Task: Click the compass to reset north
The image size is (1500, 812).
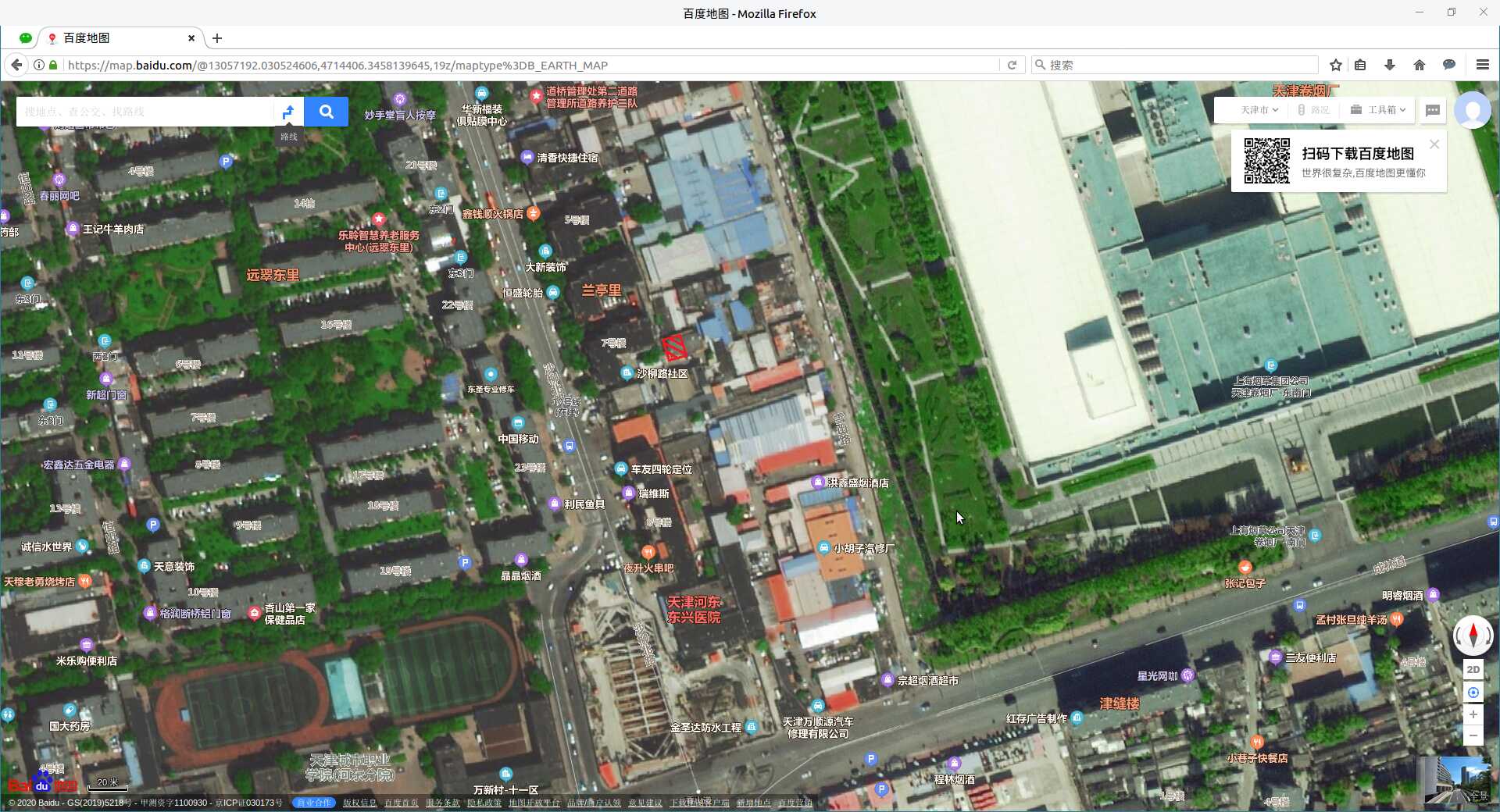Action: click(x=1473, y=635)
